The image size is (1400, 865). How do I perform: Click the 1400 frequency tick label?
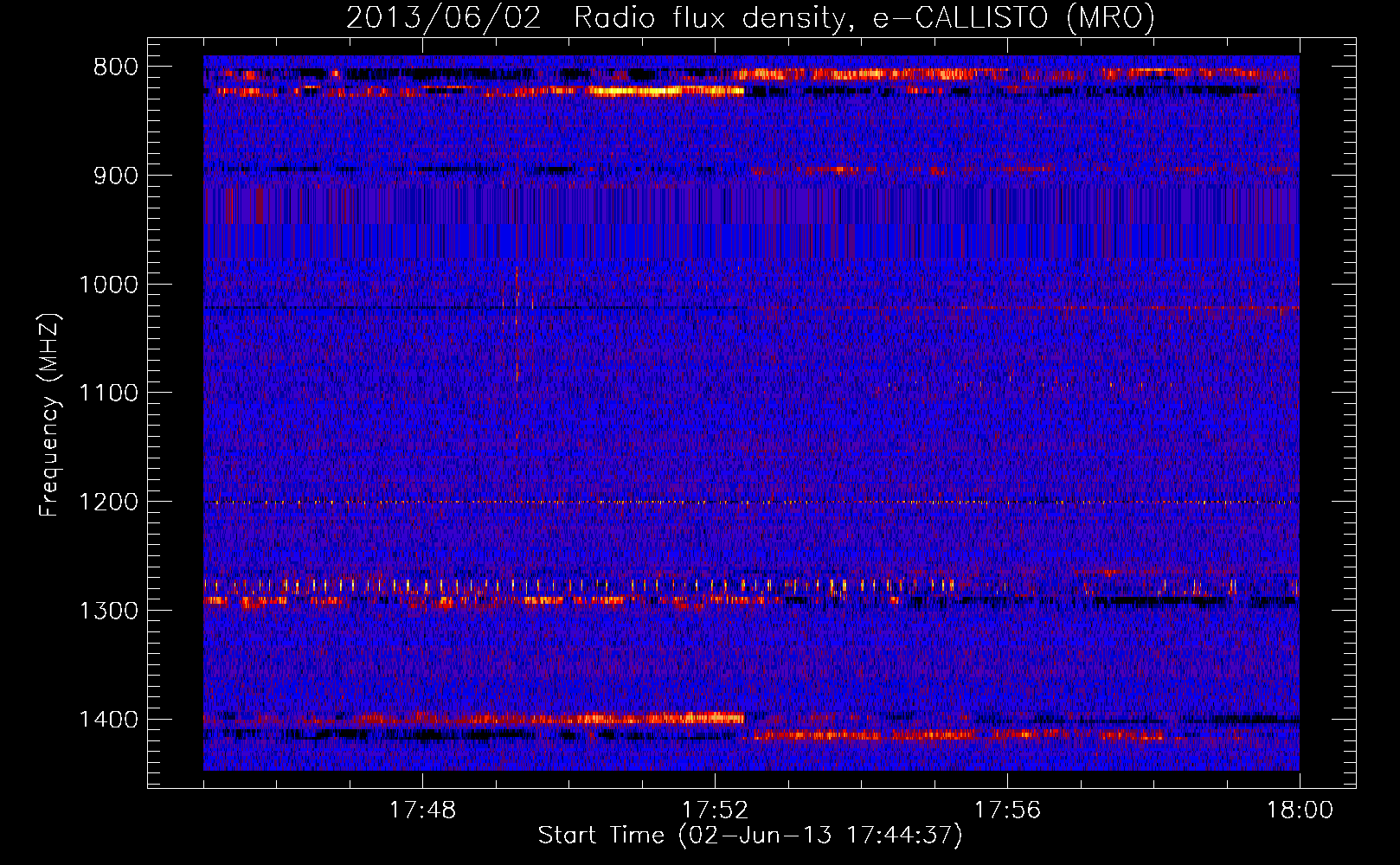coord(108,720)
